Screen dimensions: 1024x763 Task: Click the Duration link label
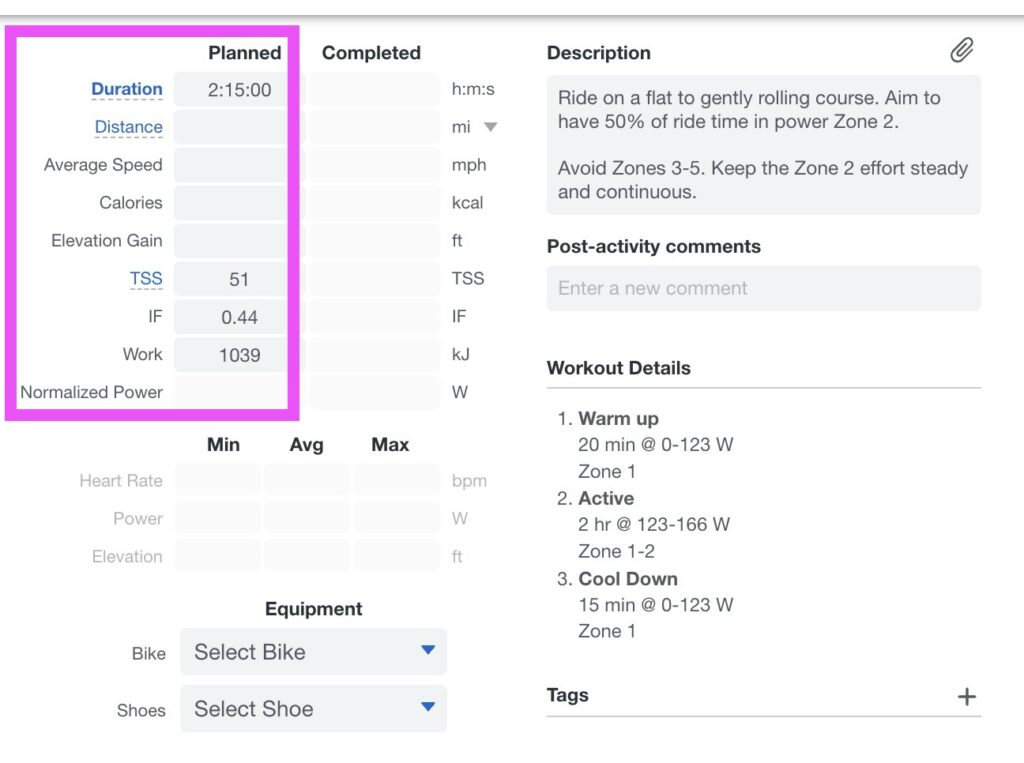tap(126, 89)
